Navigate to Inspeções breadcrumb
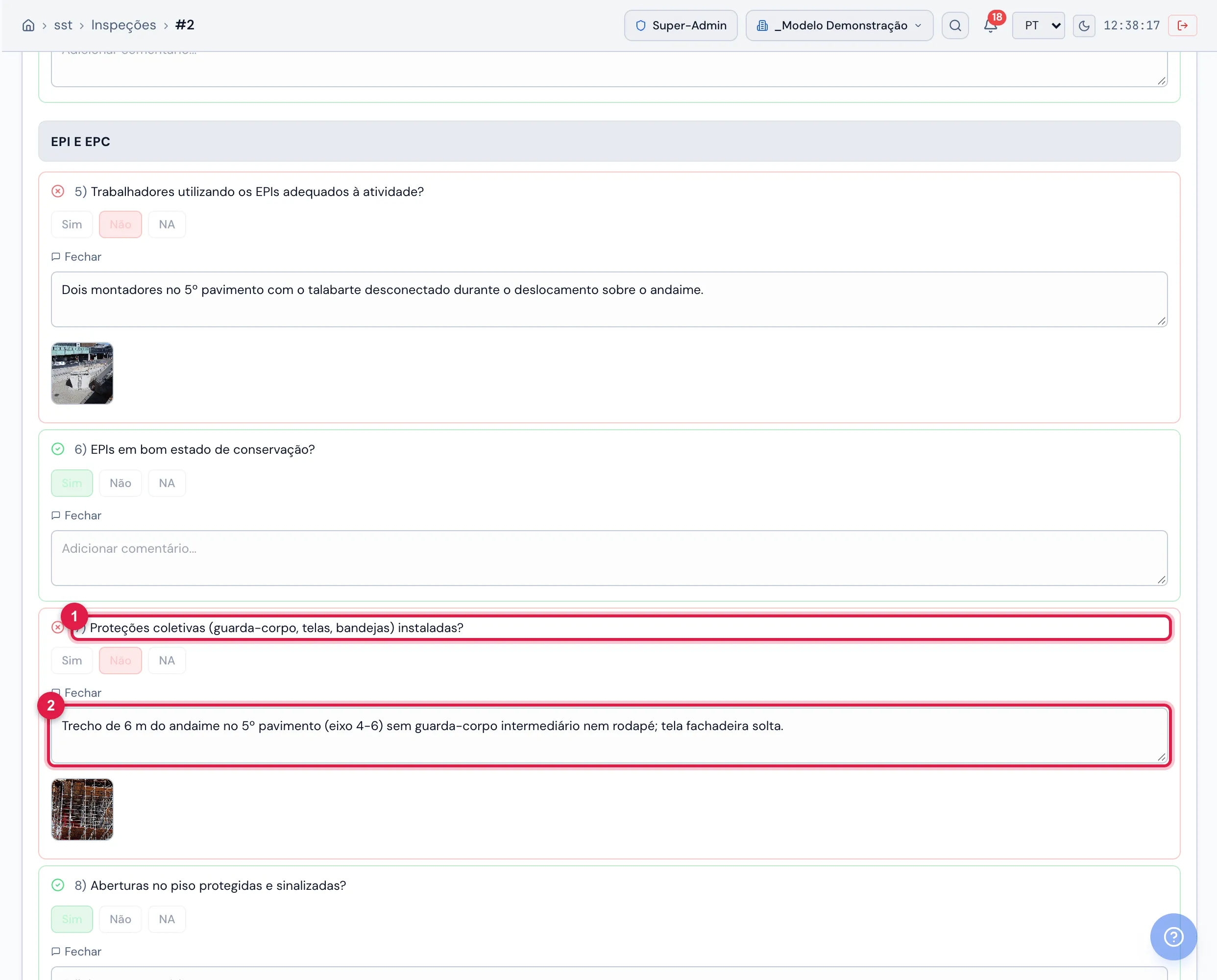 tap(123, 25)
